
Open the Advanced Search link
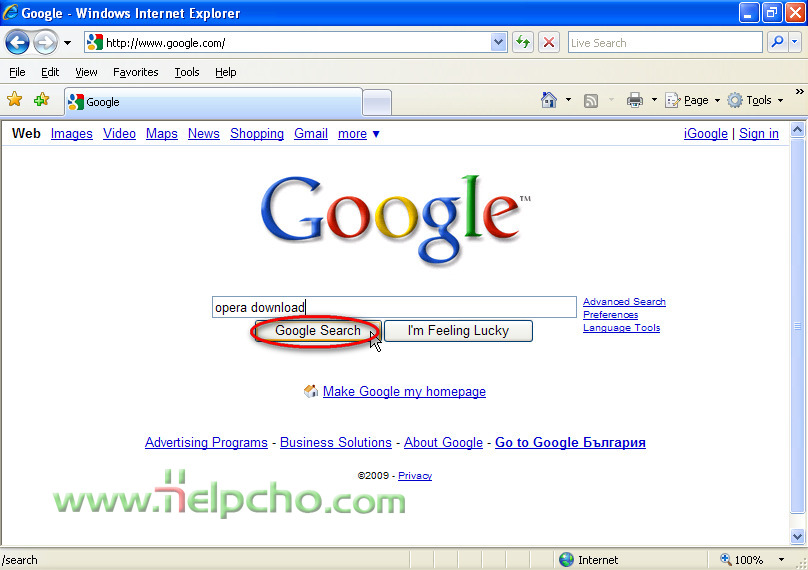coord(624,301)
